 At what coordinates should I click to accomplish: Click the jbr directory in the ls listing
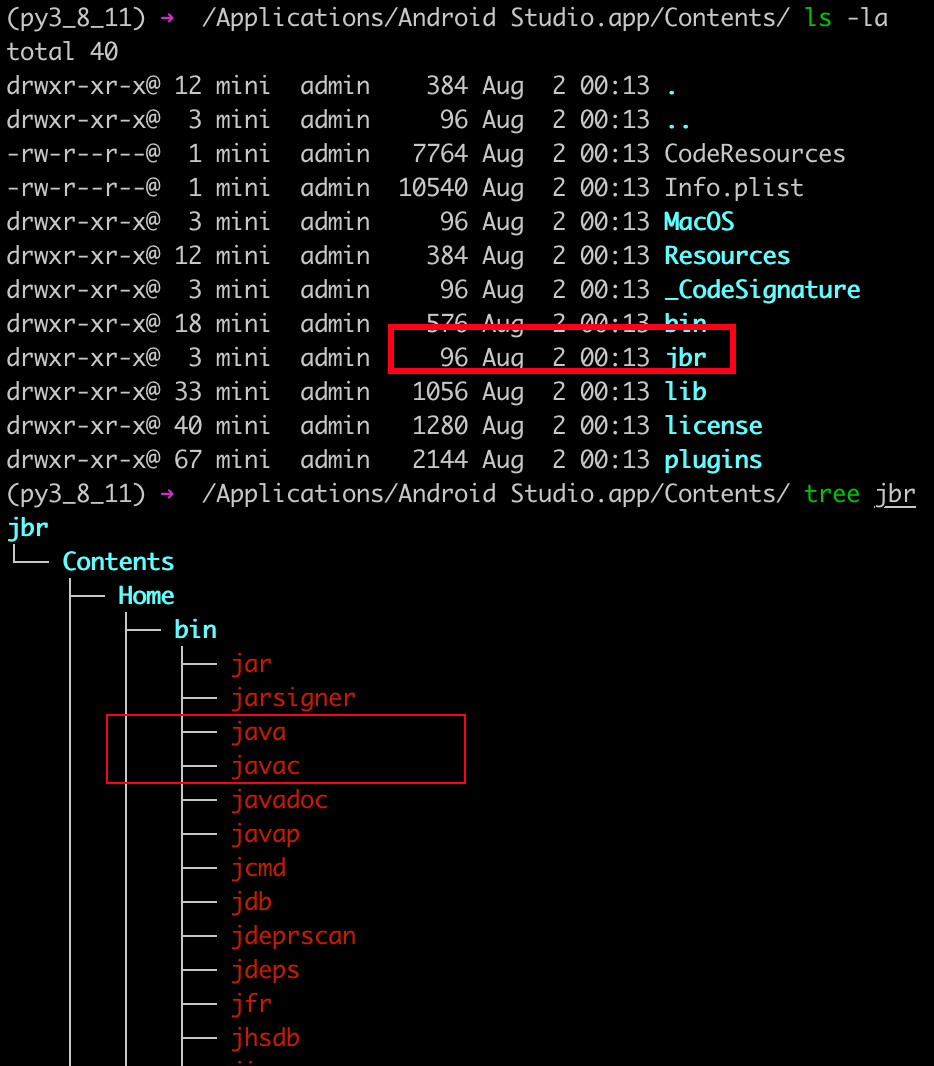685,358
